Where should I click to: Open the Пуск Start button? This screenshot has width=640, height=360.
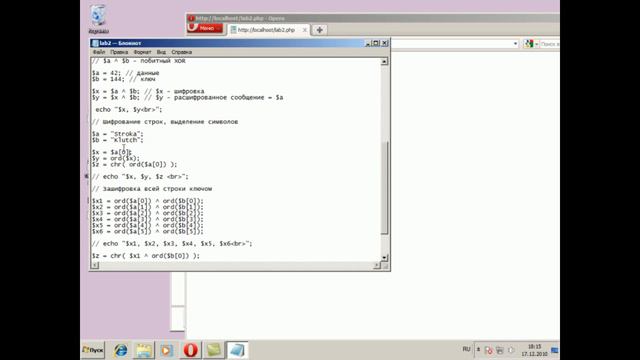[x=93, y=350]
